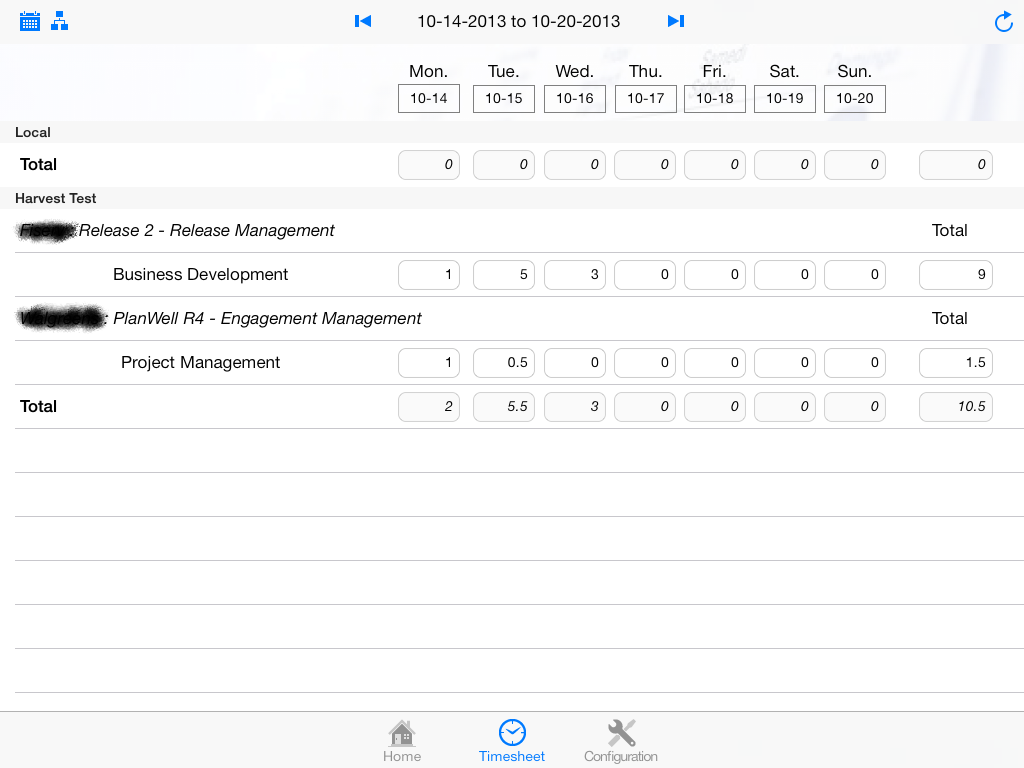Viewport: 1024px width, 768px height.
Task: Edit Business Development hours for Monday
Action: click(429, 275)
